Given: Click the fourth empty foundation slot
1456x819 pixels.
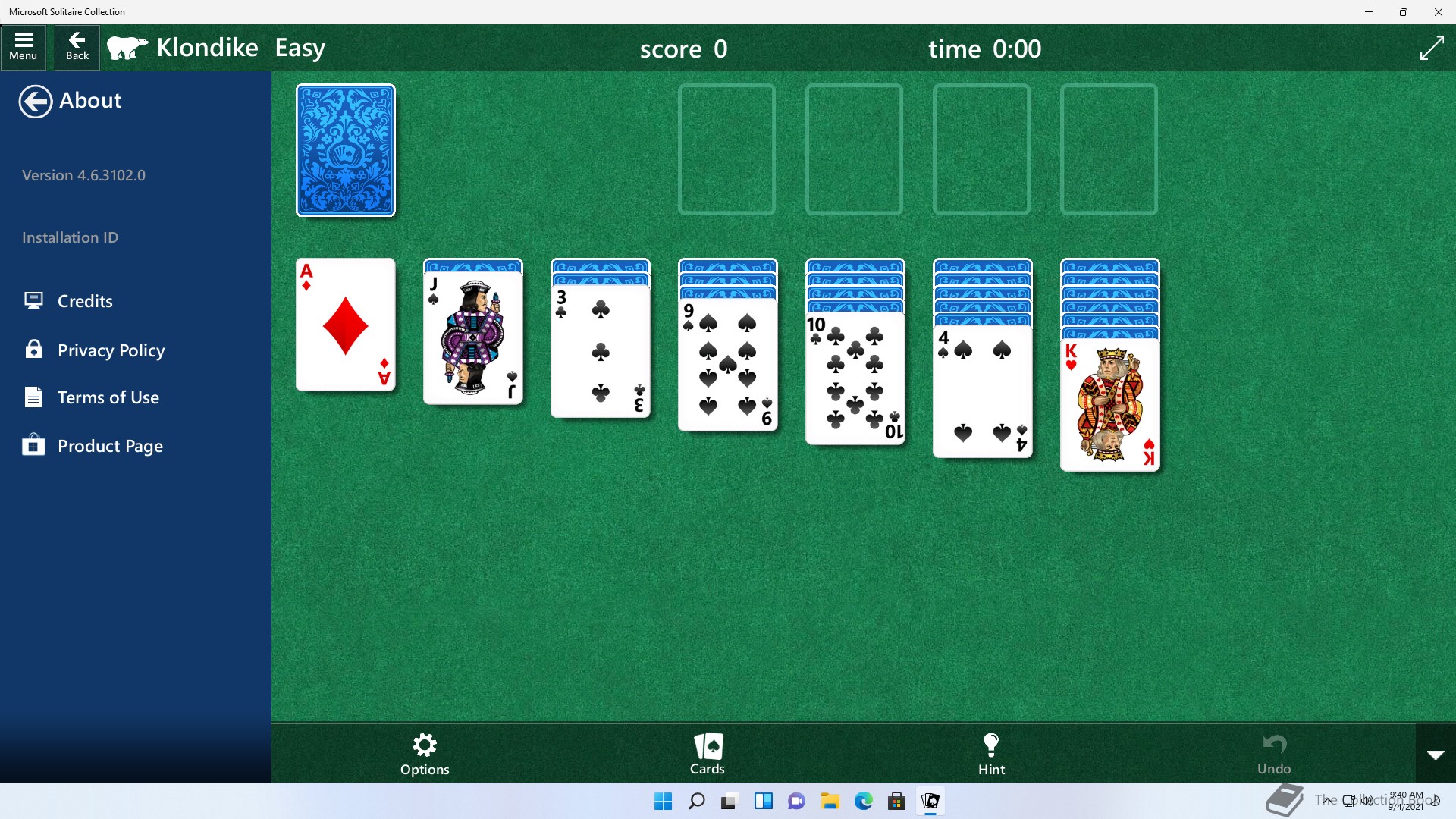Looking at the screenshot, I should (x=1109, y=149).
